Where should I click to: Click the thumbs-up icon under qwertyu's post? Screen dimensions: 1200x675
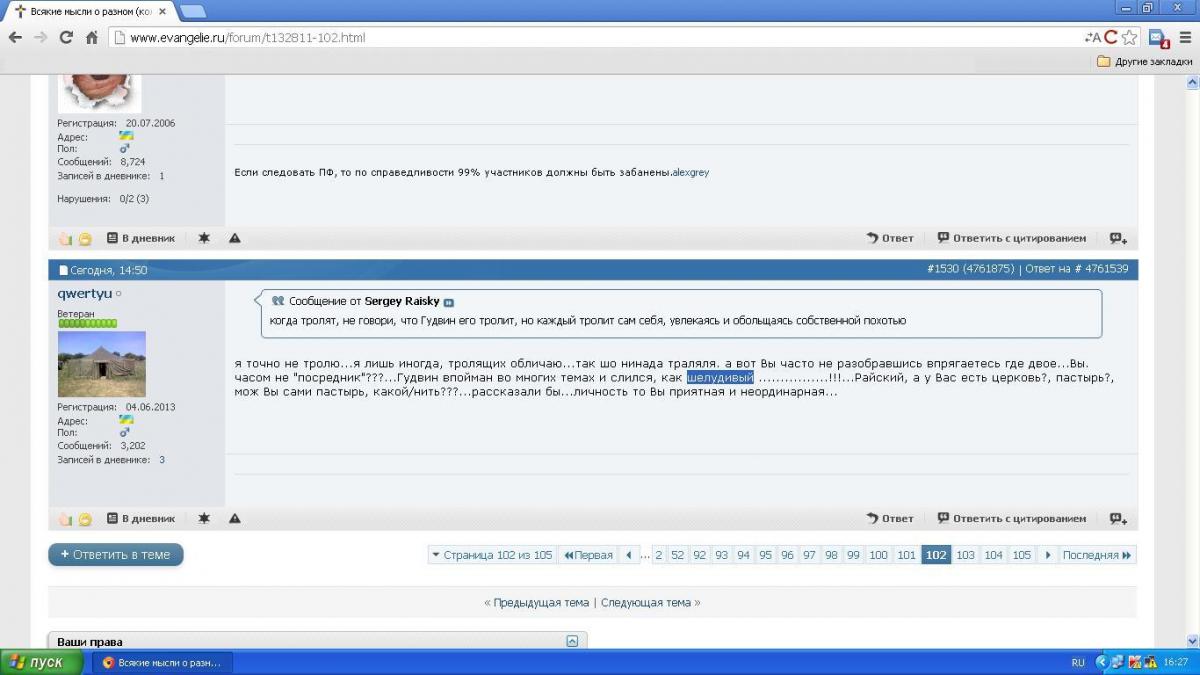66,519
